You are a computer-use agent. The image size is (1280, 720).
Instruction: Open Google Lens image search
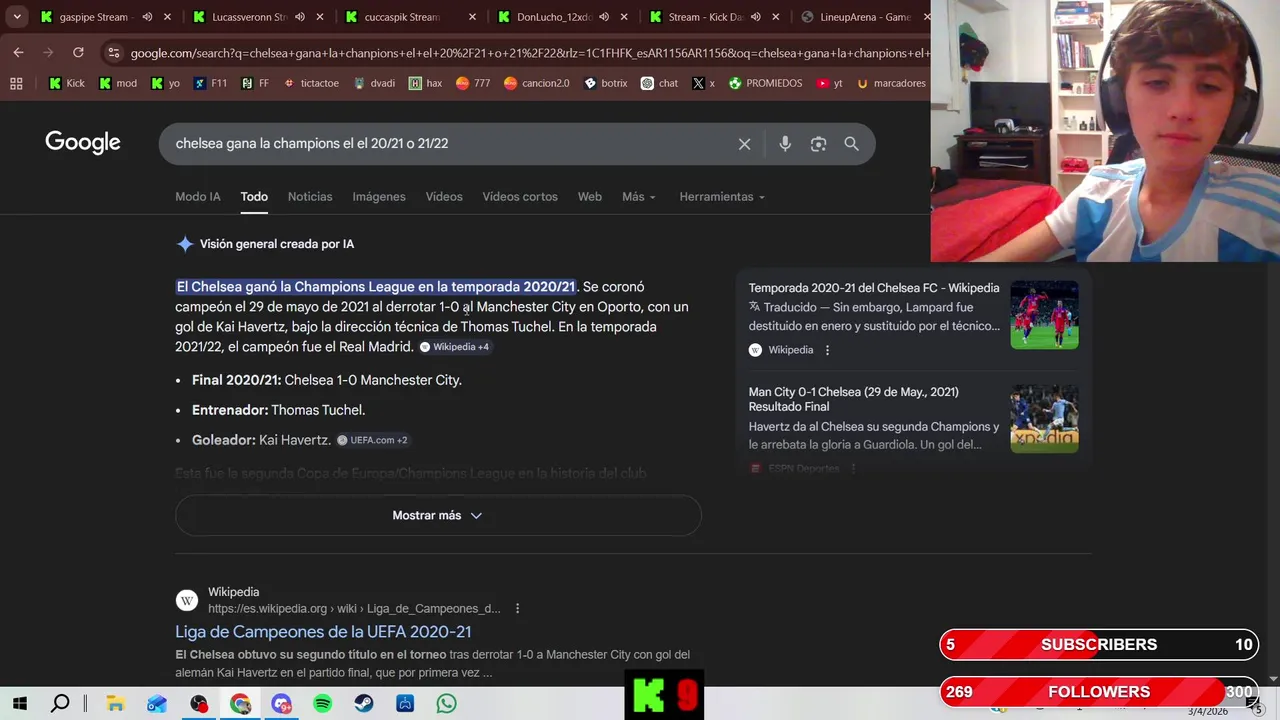tap(818, 144)
